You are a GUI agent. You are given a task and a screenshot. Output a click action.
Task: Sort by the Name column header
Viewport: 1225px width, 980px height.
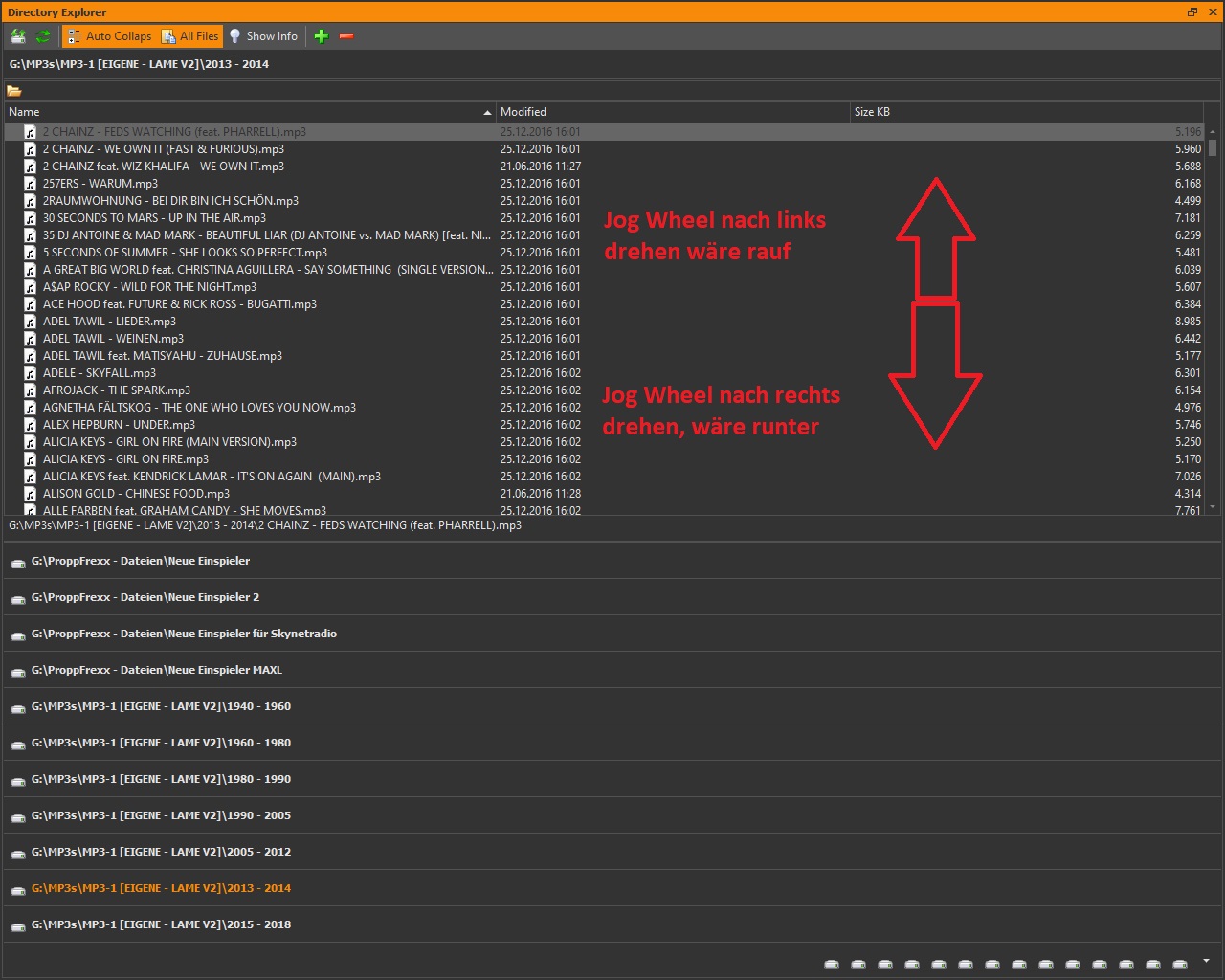coord(250,112)
